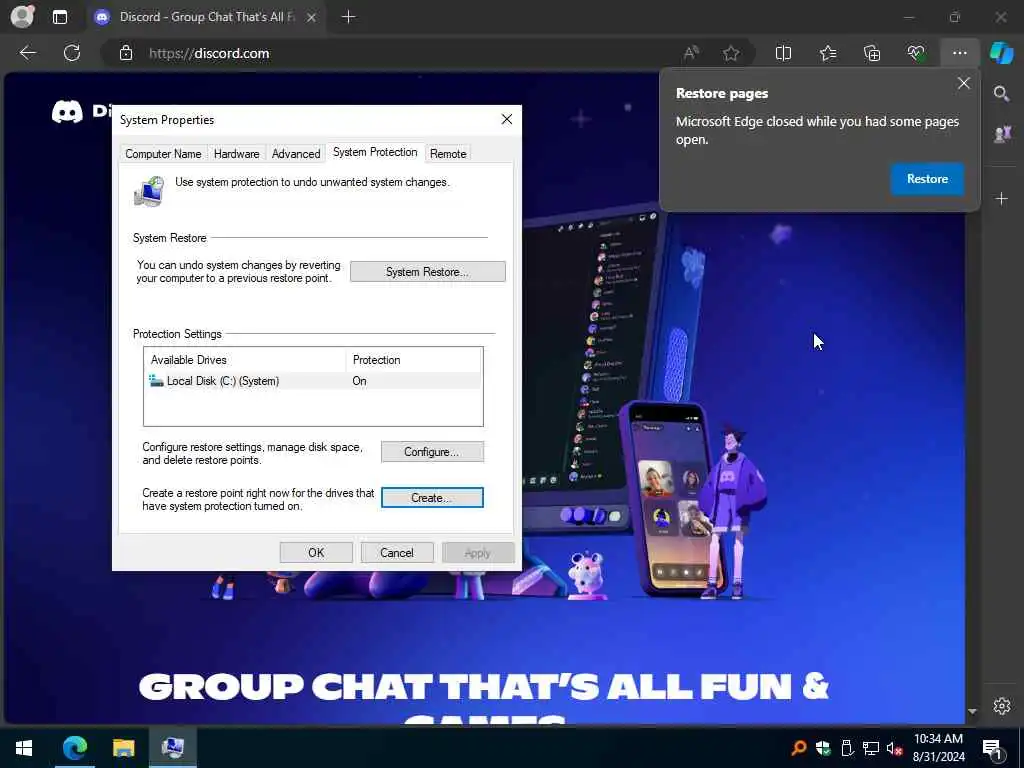
Task: Open the network tray icon
Action: pyautogui.click(x=871, y=748)
